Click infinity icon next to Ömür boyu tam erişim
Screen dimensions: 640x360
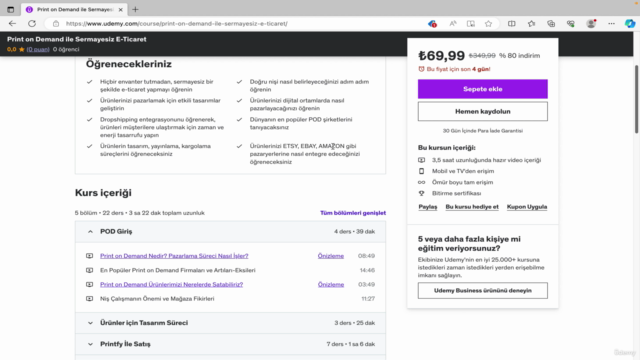422,182
